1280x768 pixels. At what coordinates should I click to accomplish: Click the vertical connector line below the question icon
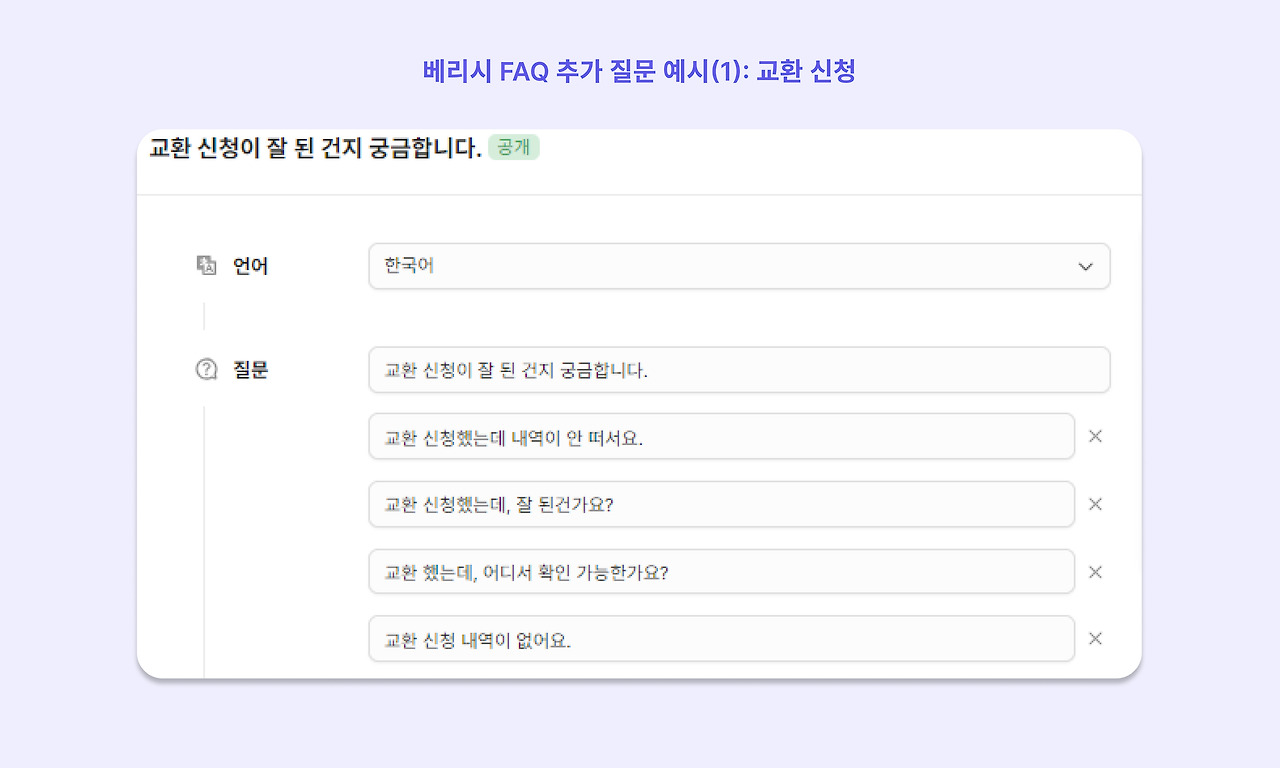coord(205,542)
